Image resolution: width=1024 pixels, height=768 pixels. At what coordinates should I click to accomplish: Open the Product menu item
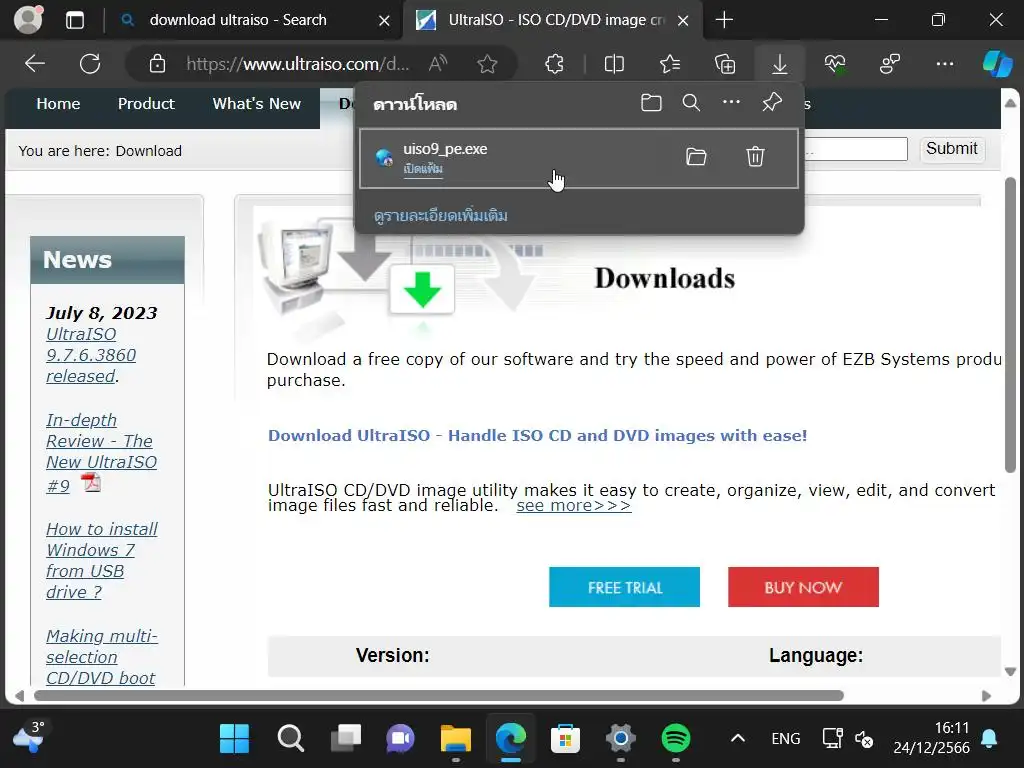coord(146,104)
